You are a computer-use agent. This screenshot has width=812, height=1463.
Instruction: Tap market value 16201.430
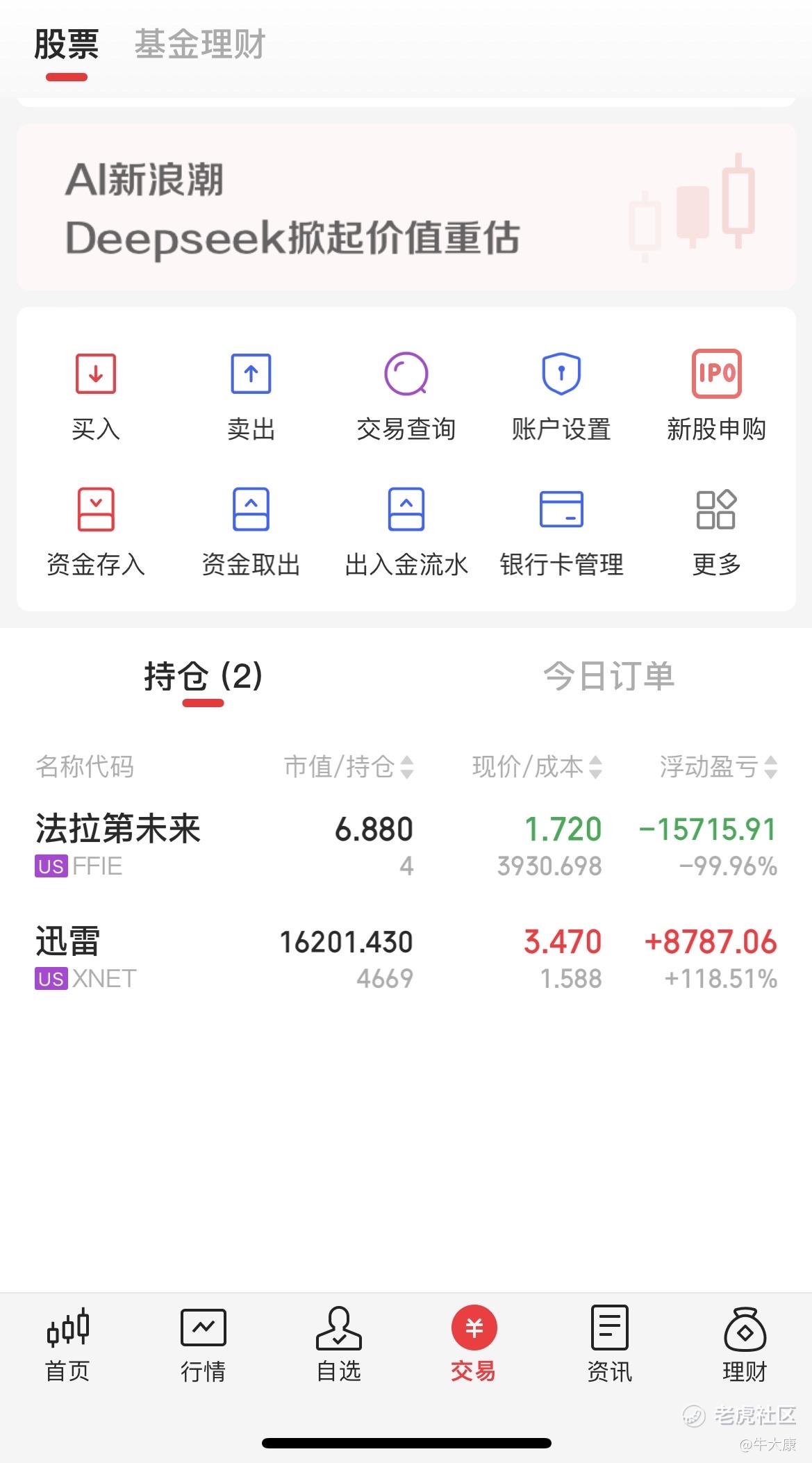pos(346,942)
